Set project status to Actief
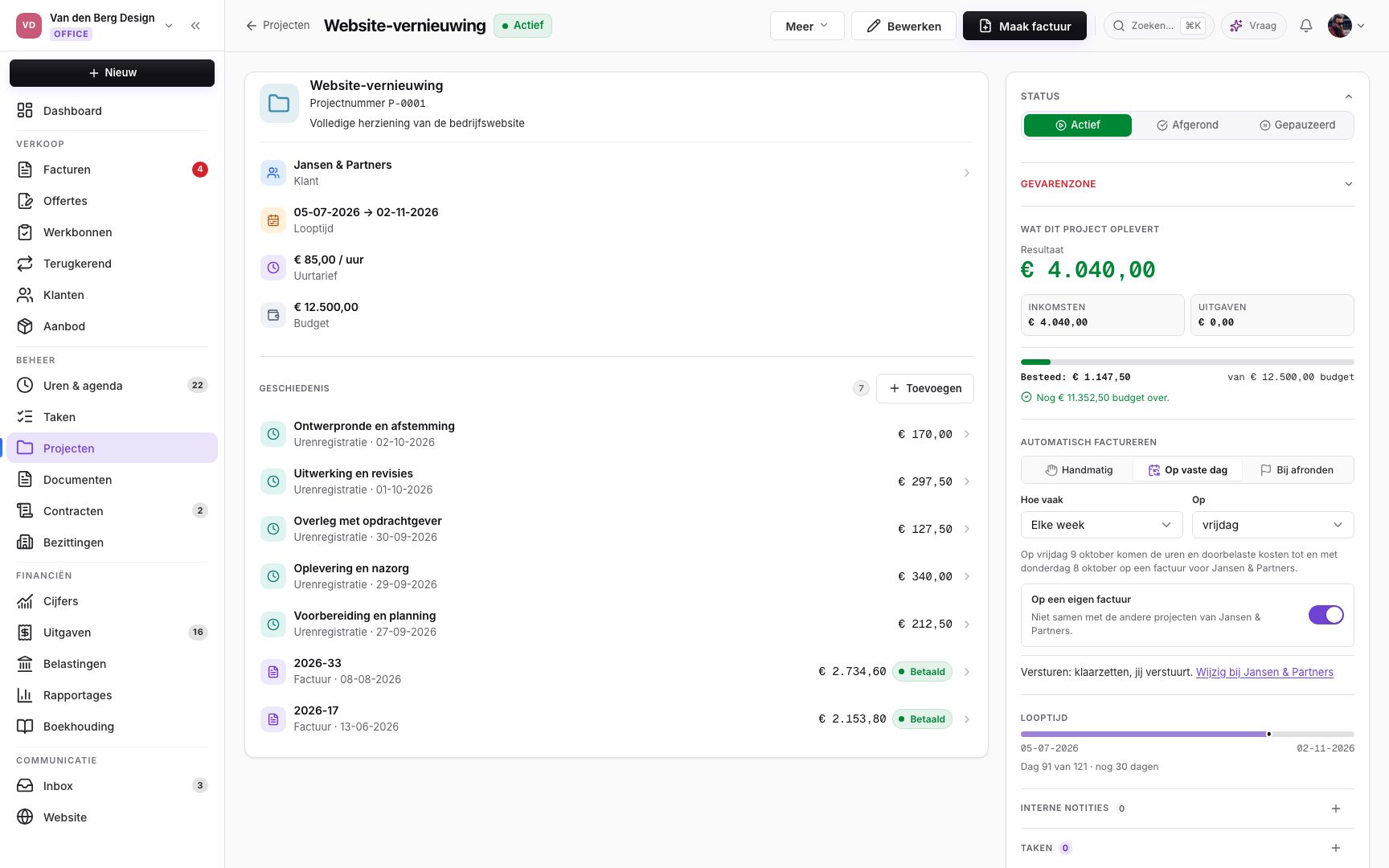 click(1077, 125)
